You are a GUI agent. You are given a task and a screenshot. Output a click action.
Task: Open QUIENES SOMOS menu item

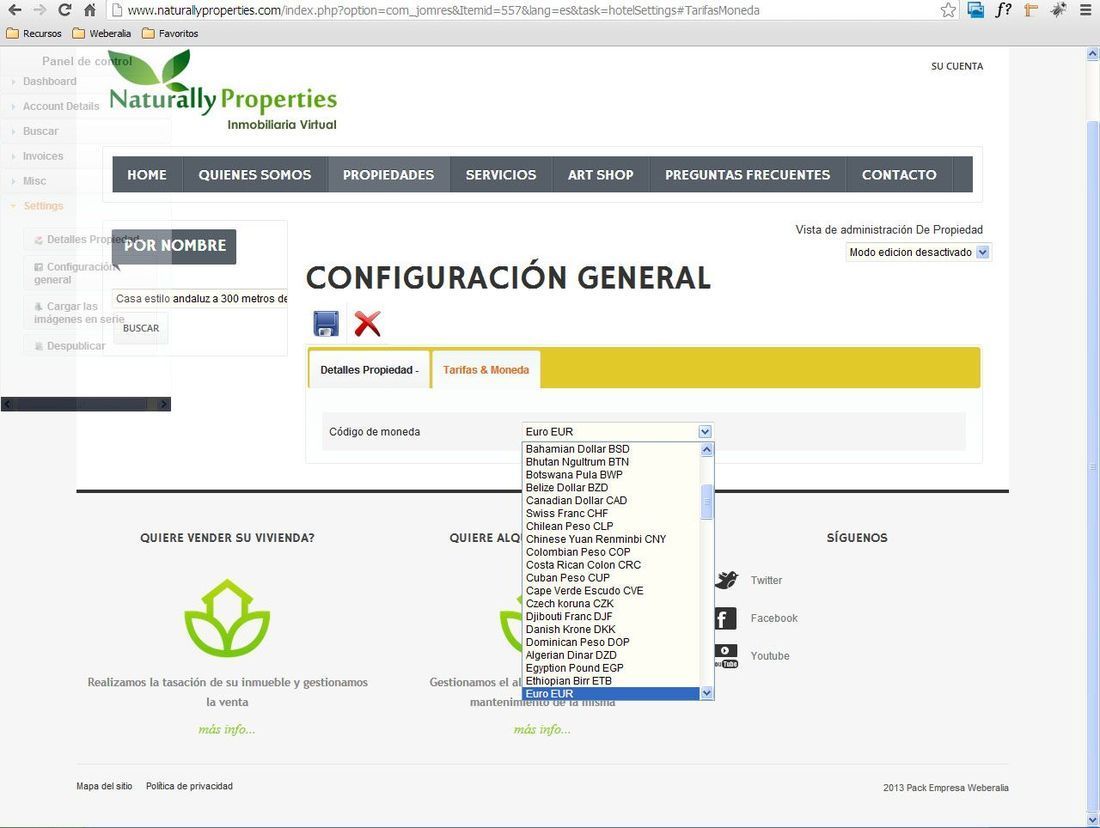pyautogui.click(x=255, y=175)
